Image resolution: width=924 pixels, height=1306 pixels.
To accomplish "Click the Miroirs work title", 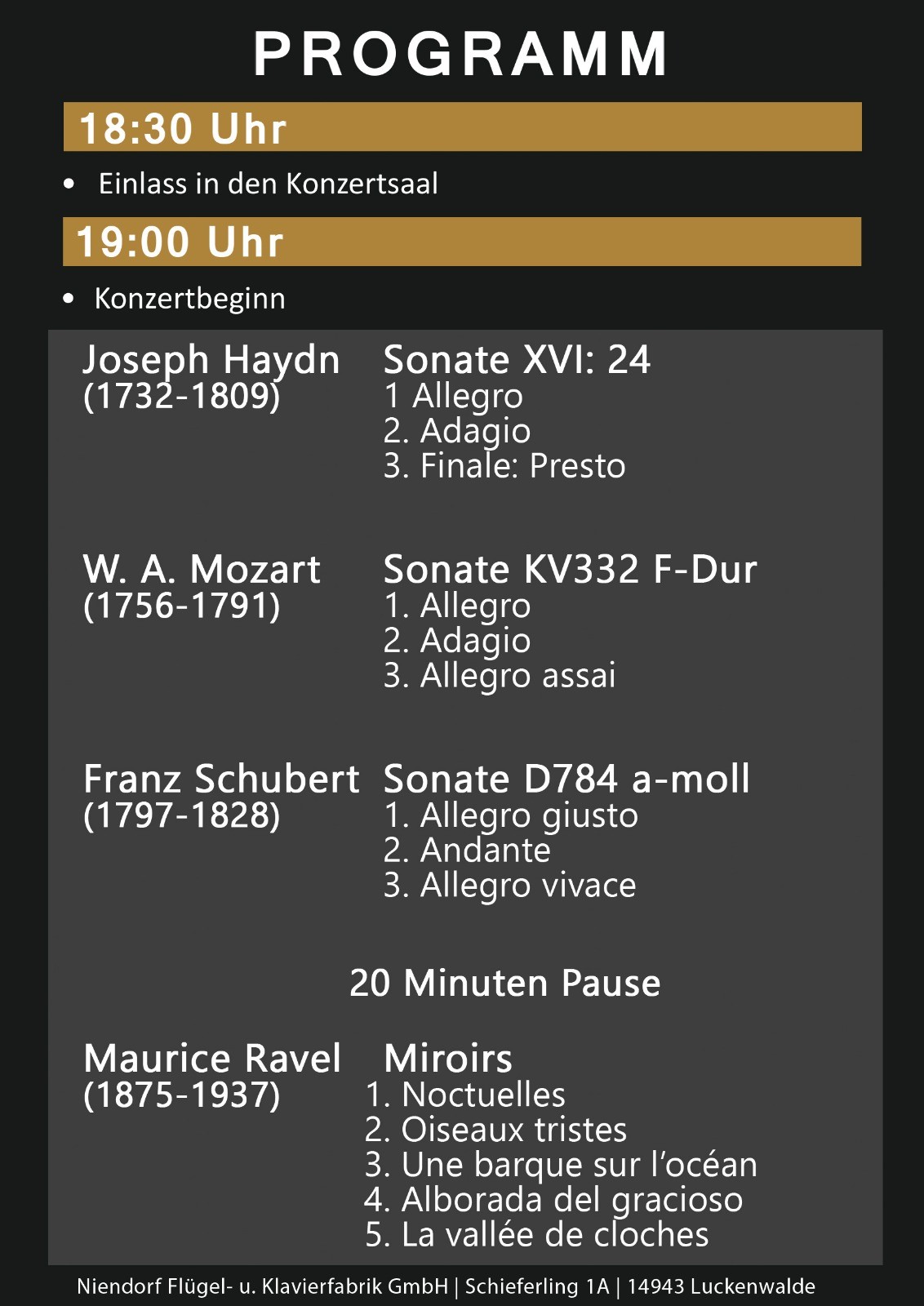I will [x=448, y=1059].
